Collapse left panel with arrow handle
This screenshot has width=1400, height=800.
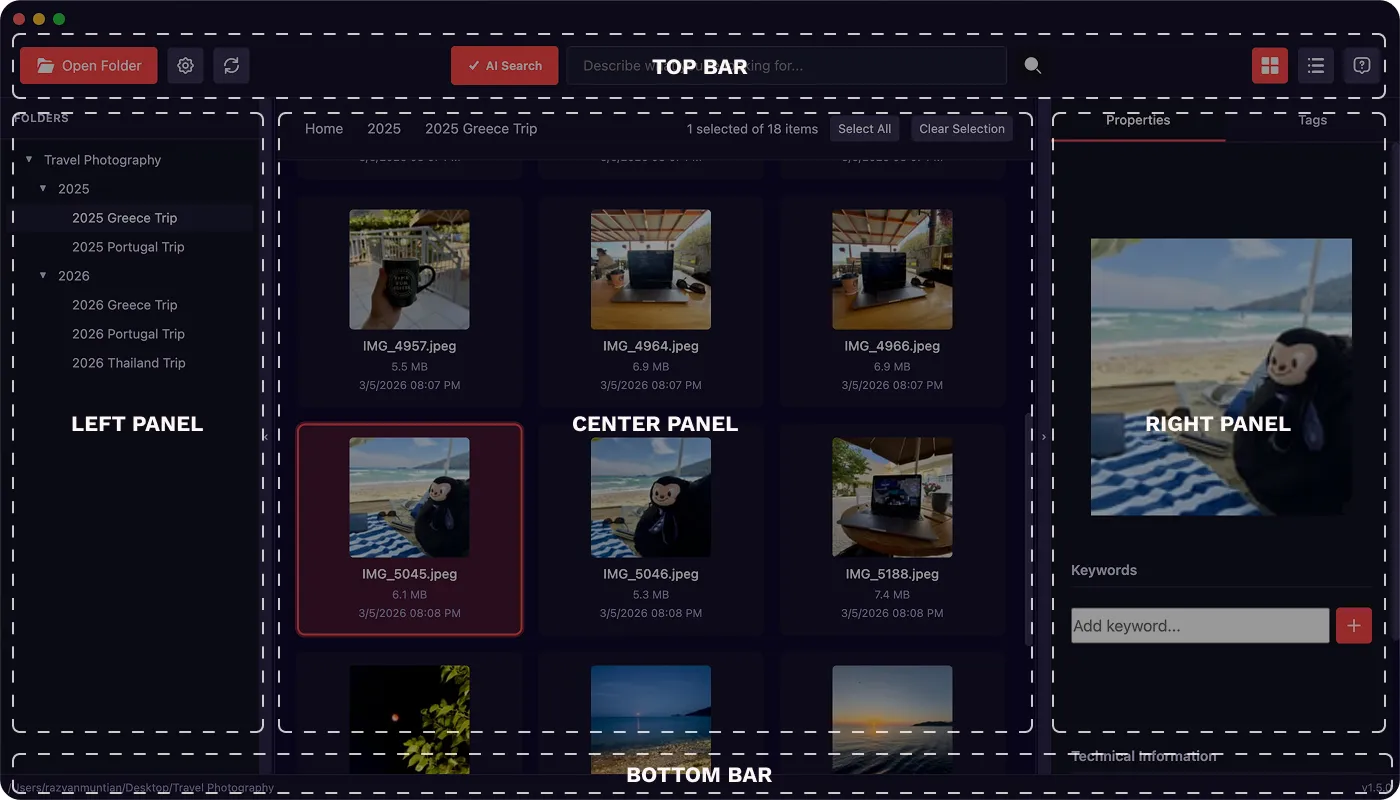(265, 437)
